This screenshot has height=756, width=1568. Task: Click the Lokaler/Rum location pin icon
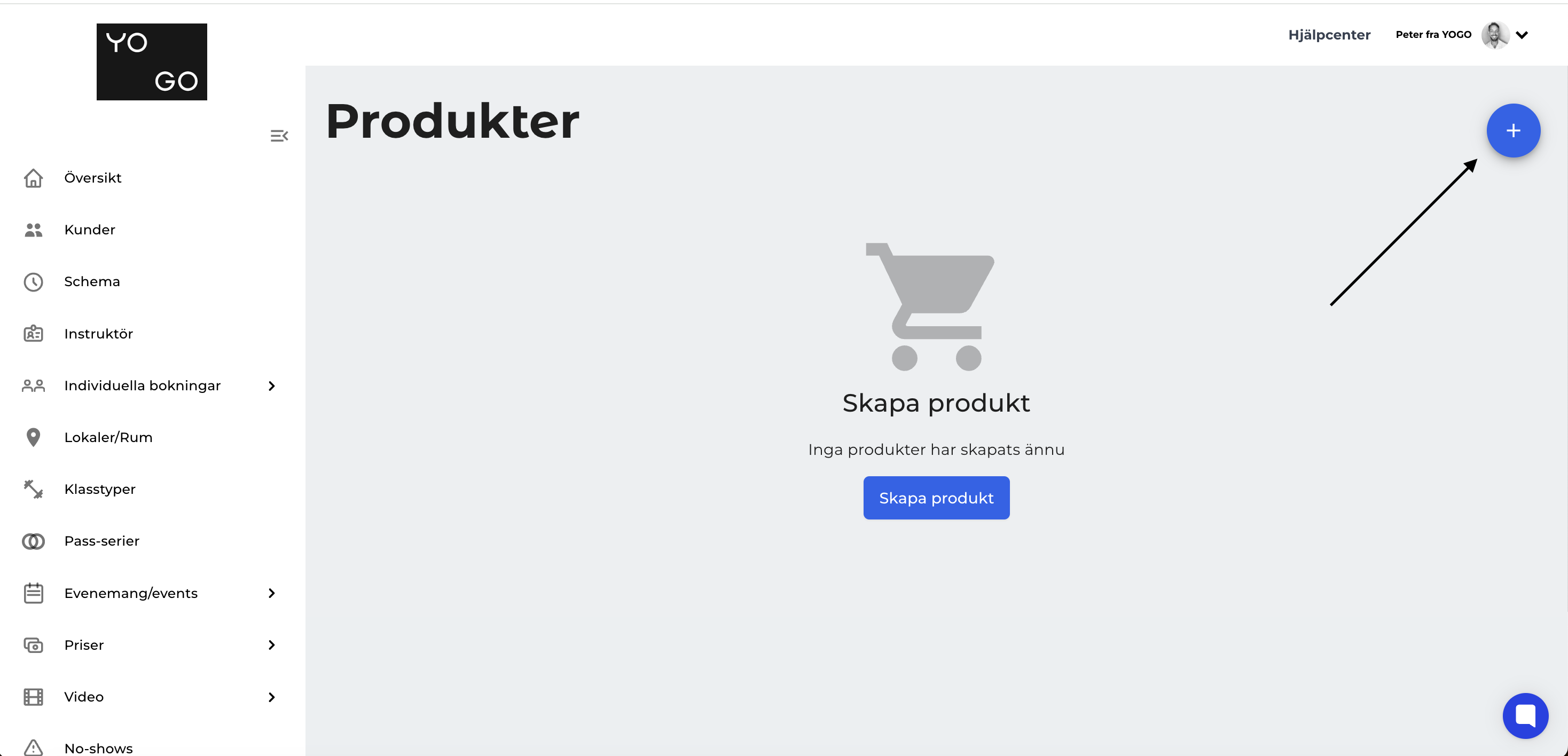pos(33,437)
